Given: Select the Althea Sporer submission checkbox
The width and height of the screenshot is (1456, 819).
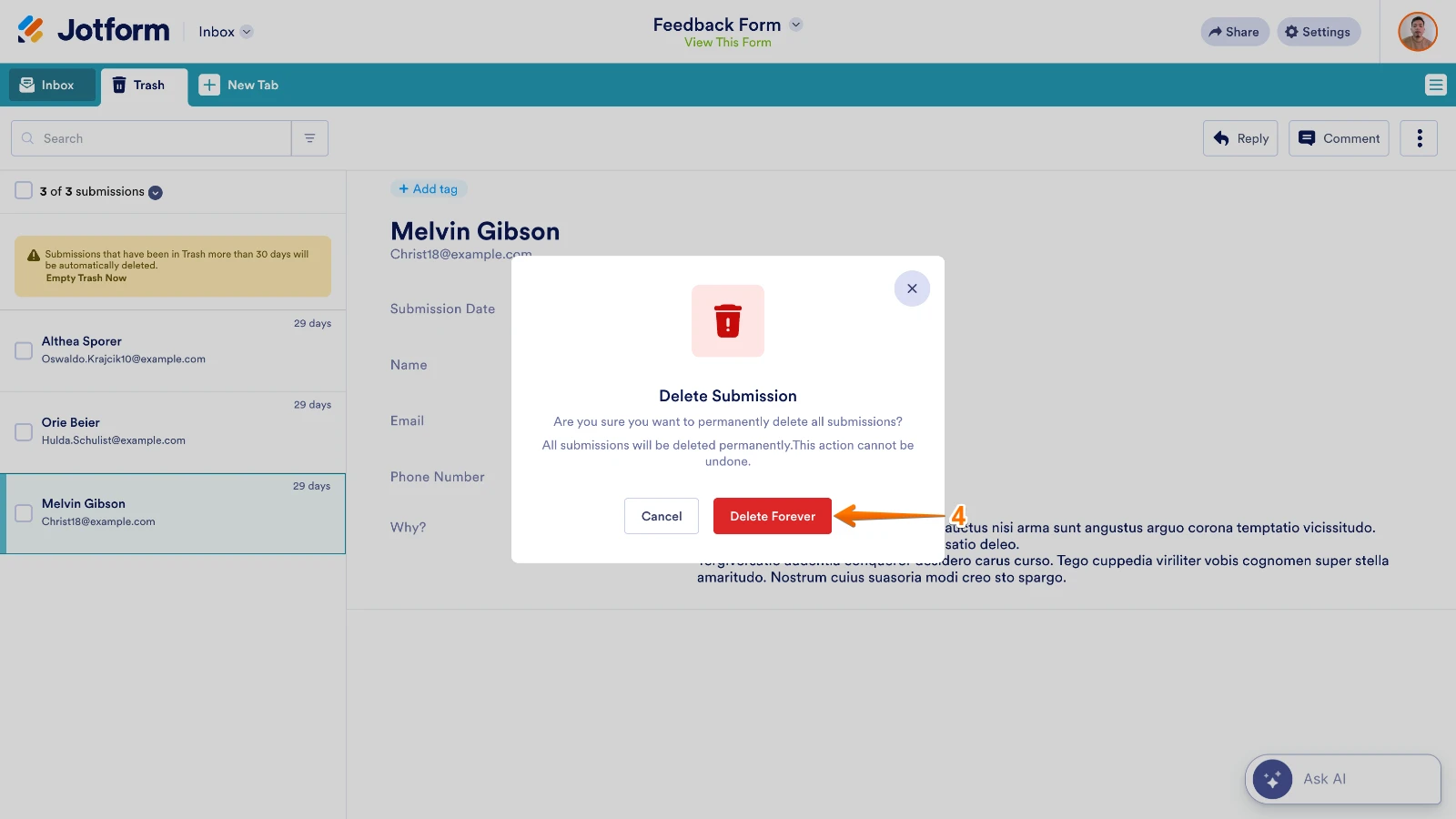Looking at the screenshot, I should (x=24, y=350).
